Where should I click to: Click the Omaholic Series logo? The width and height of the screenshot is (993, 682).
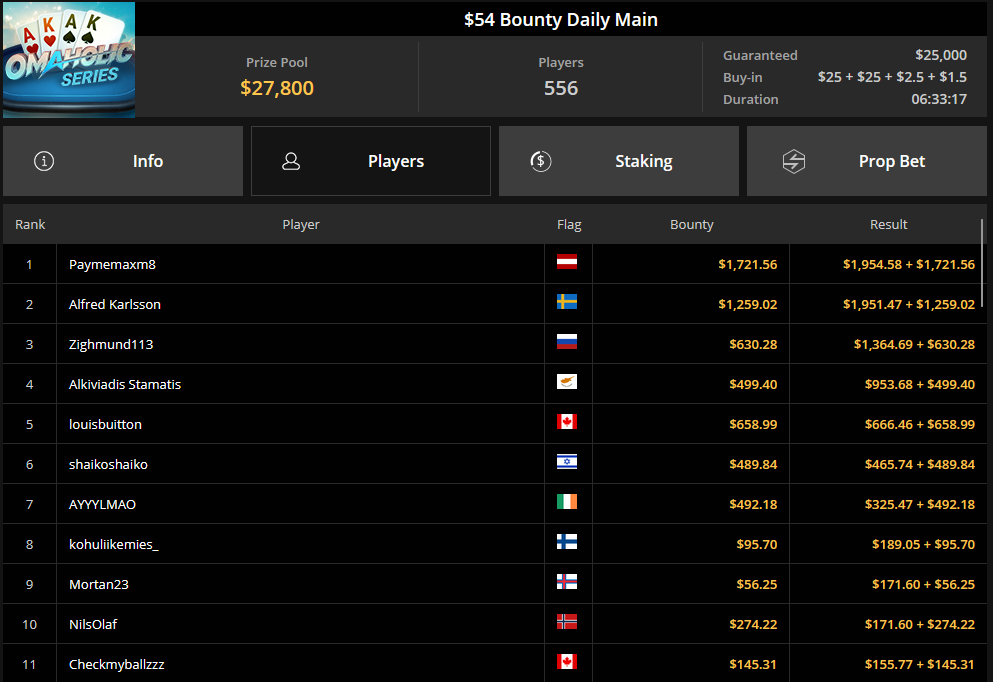tap(69, 60)
